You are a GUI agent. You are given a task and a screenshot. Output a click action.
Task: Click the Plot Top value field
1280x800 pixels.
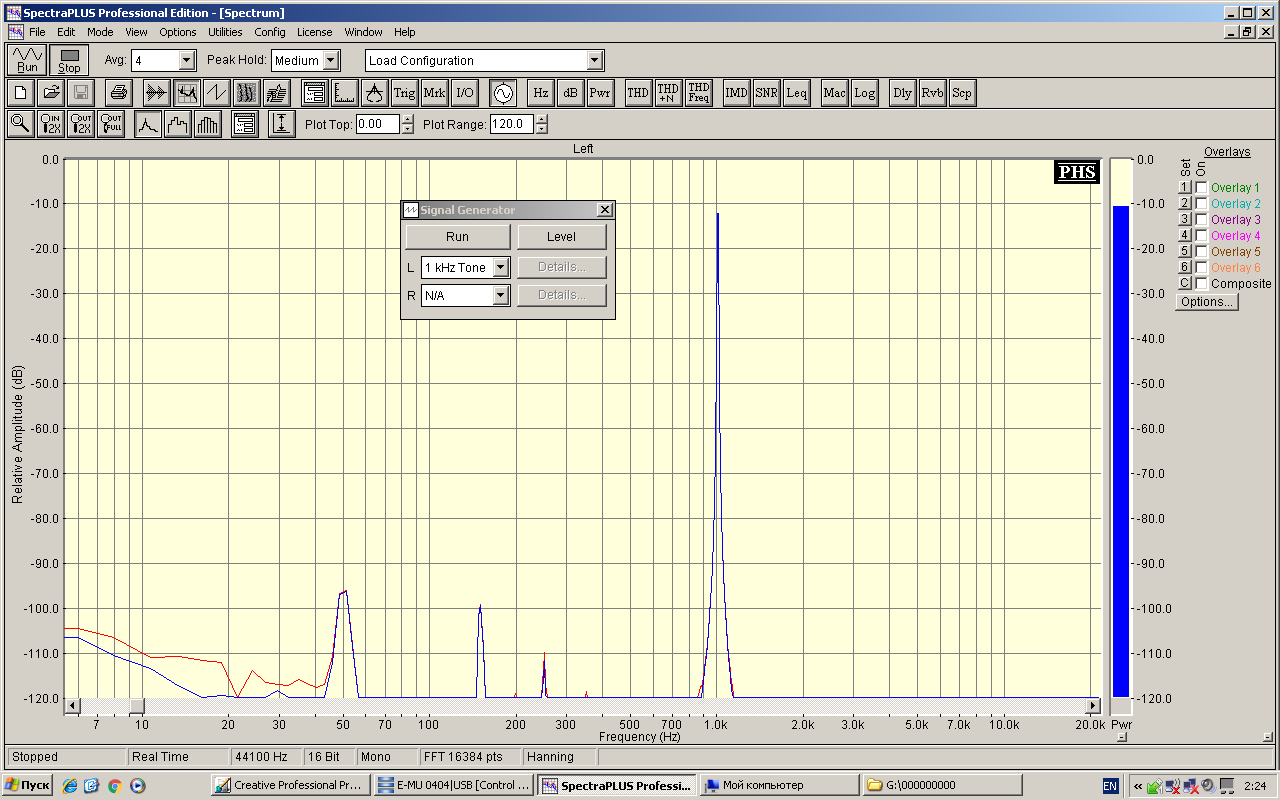(x=378, y=125)
